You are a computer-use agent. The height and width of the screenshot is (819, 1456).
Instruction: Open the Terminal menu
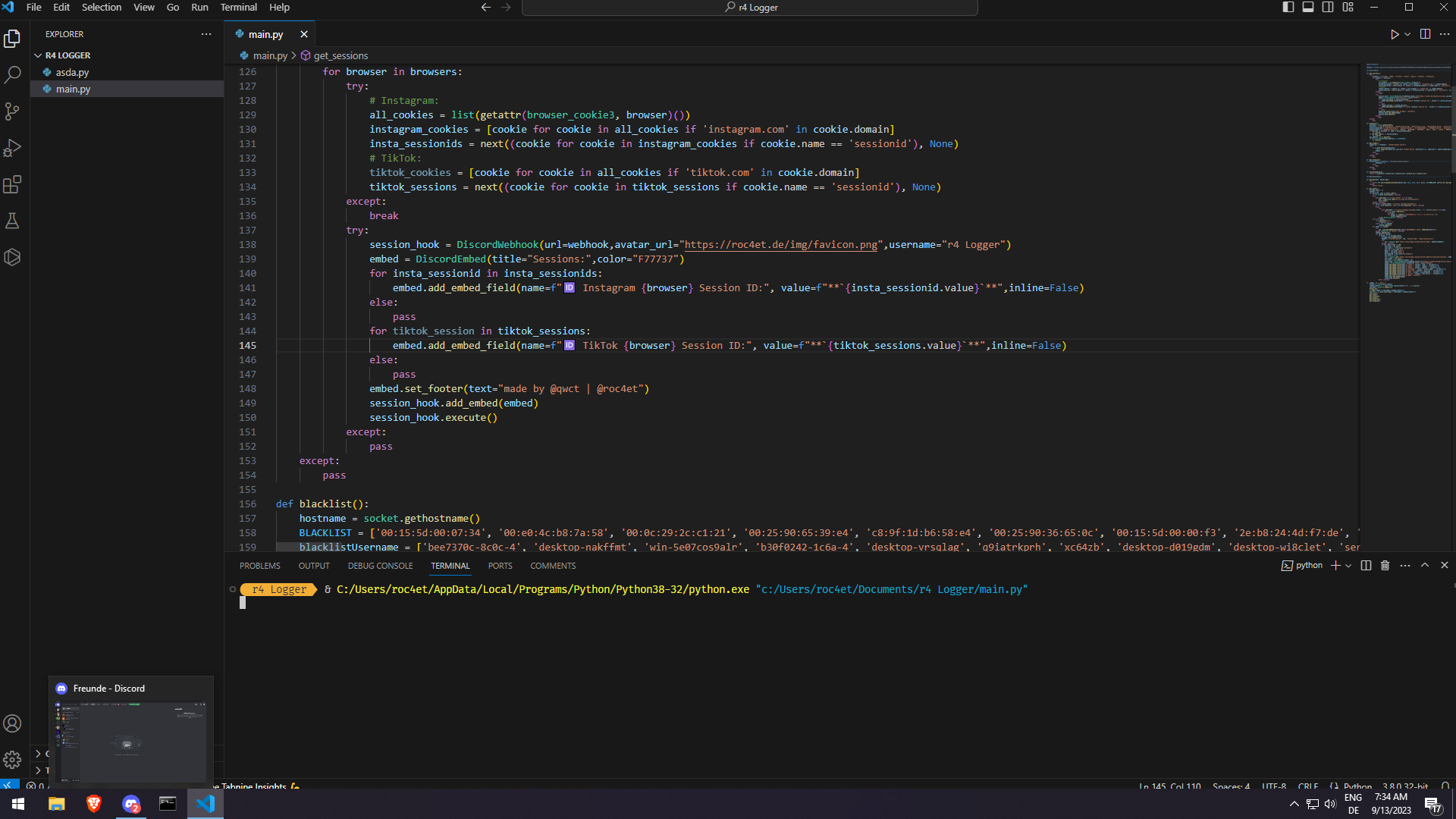238,7
